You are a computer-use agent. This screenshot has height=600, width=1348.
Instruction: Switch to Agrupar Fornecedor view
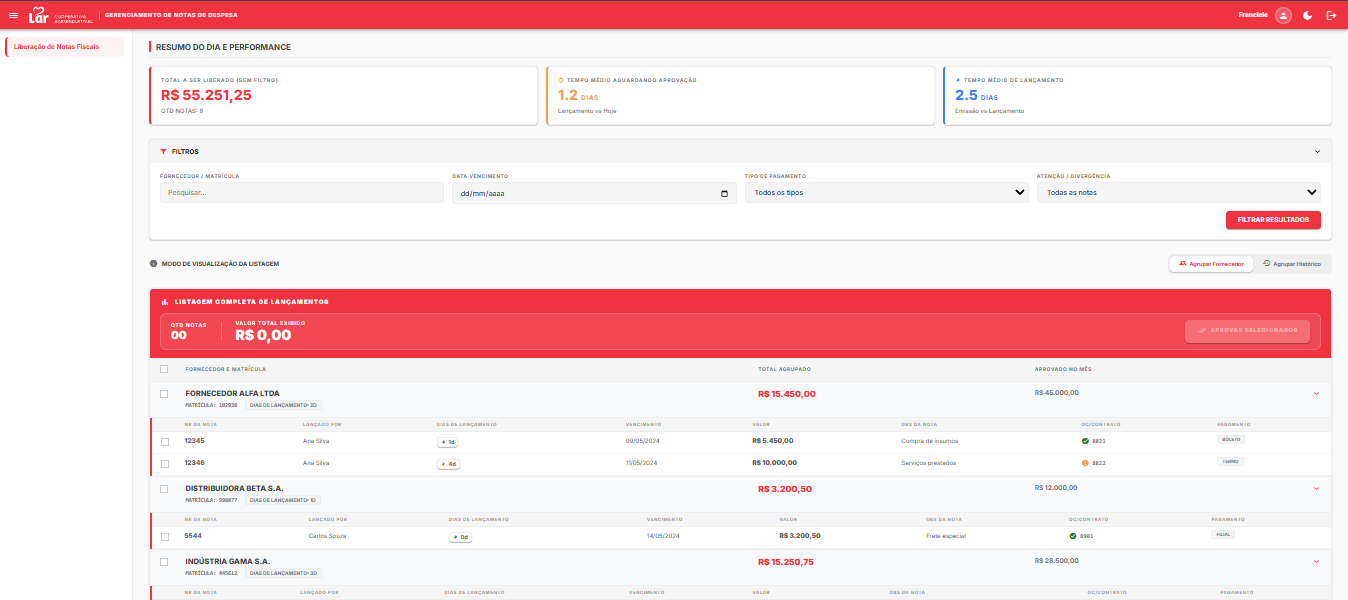[1211, 264]
